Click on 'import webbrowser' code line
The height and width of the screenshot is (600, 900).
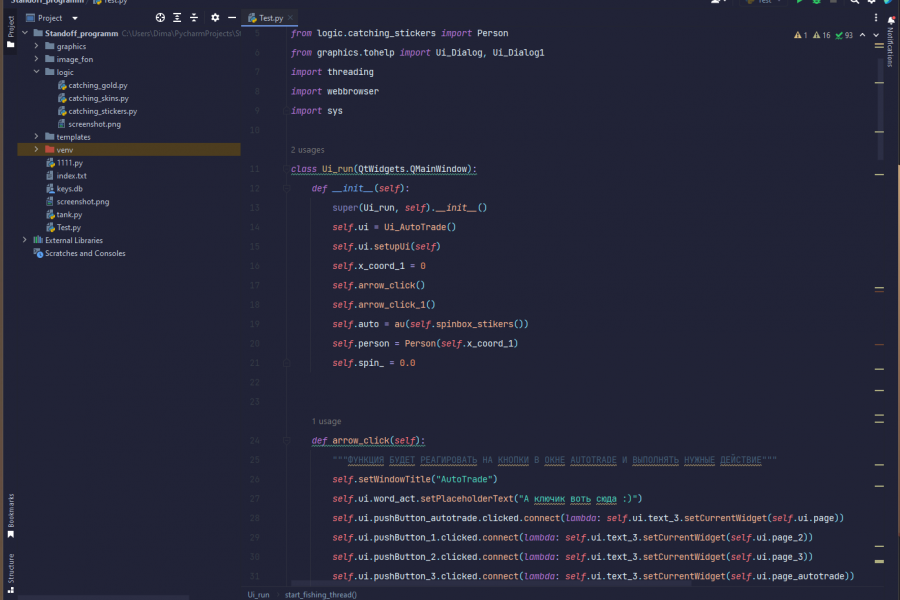pyautogui.click(x=335, y=91)
